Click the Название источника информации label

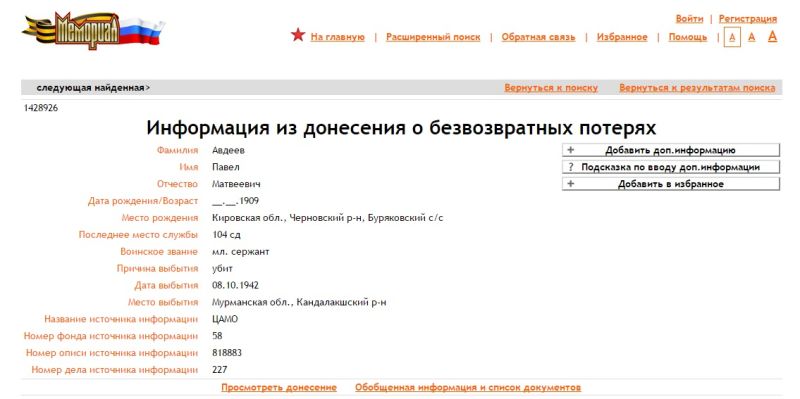coord(121,319)
